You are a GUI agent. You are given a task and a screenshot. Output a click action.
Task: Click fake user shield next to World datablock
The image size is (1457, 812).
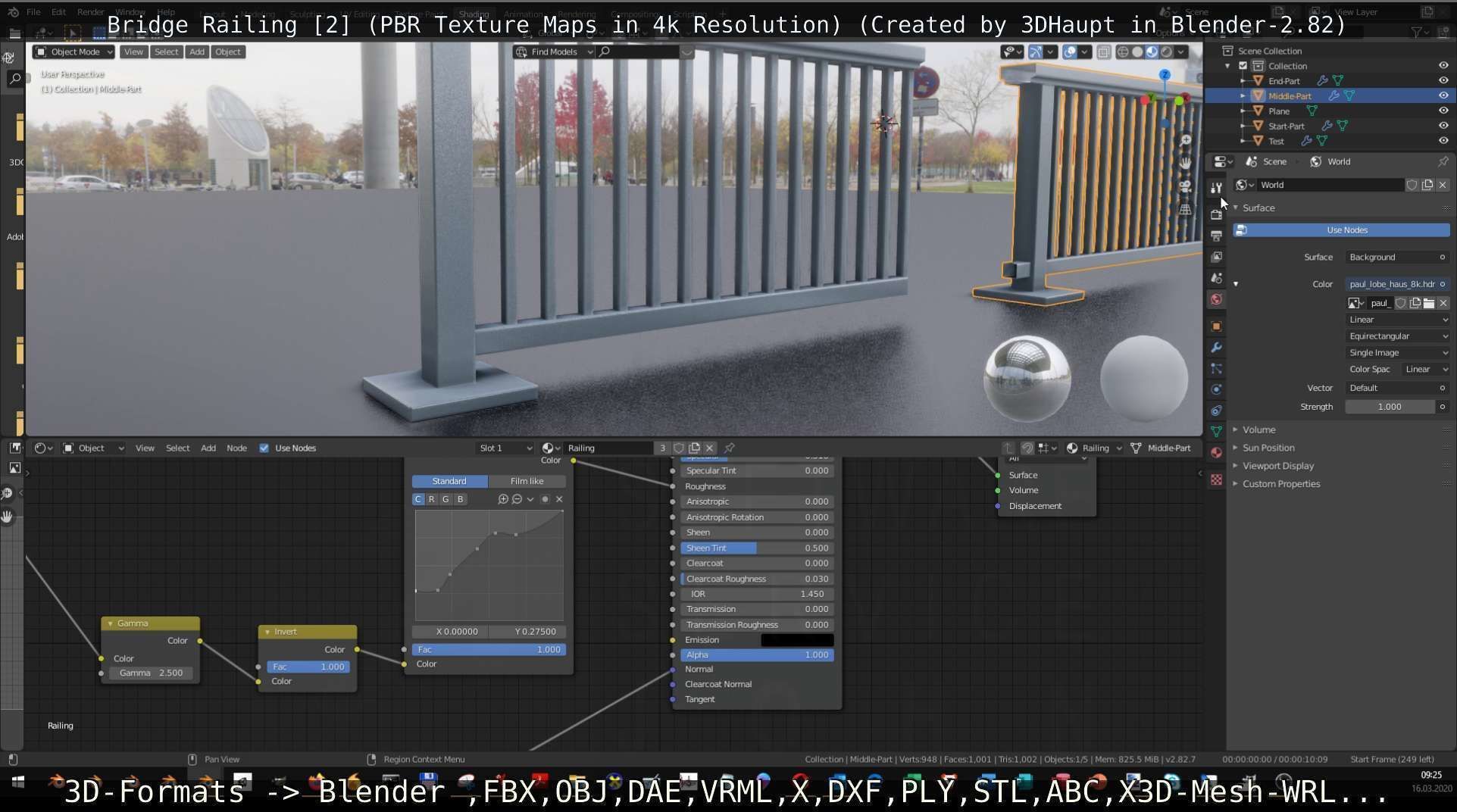[x=1412, y=185]
